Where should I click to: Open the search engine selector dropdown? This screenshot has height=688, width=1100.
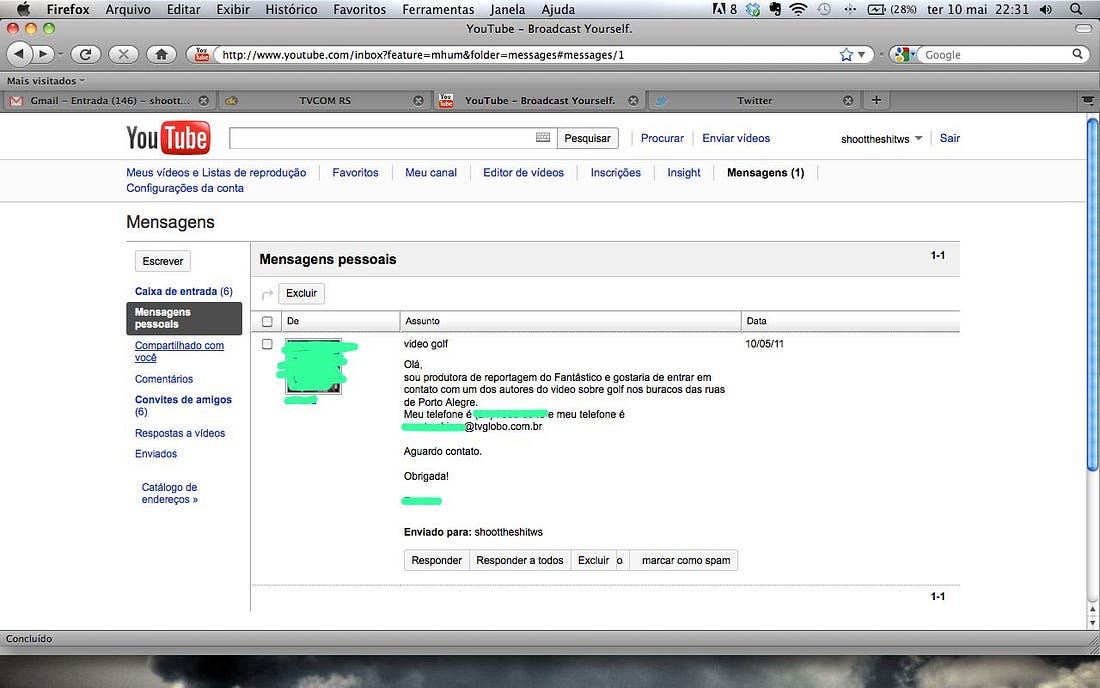[x=904, y=54]
